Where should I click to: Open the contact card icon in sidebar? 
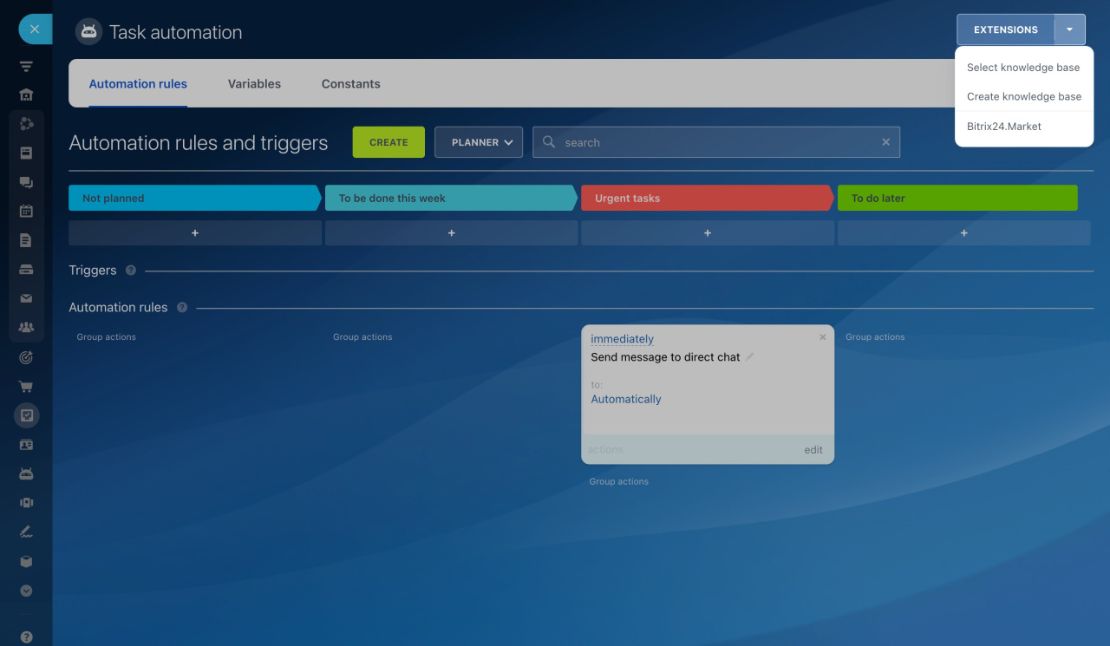tap(26, 445)
